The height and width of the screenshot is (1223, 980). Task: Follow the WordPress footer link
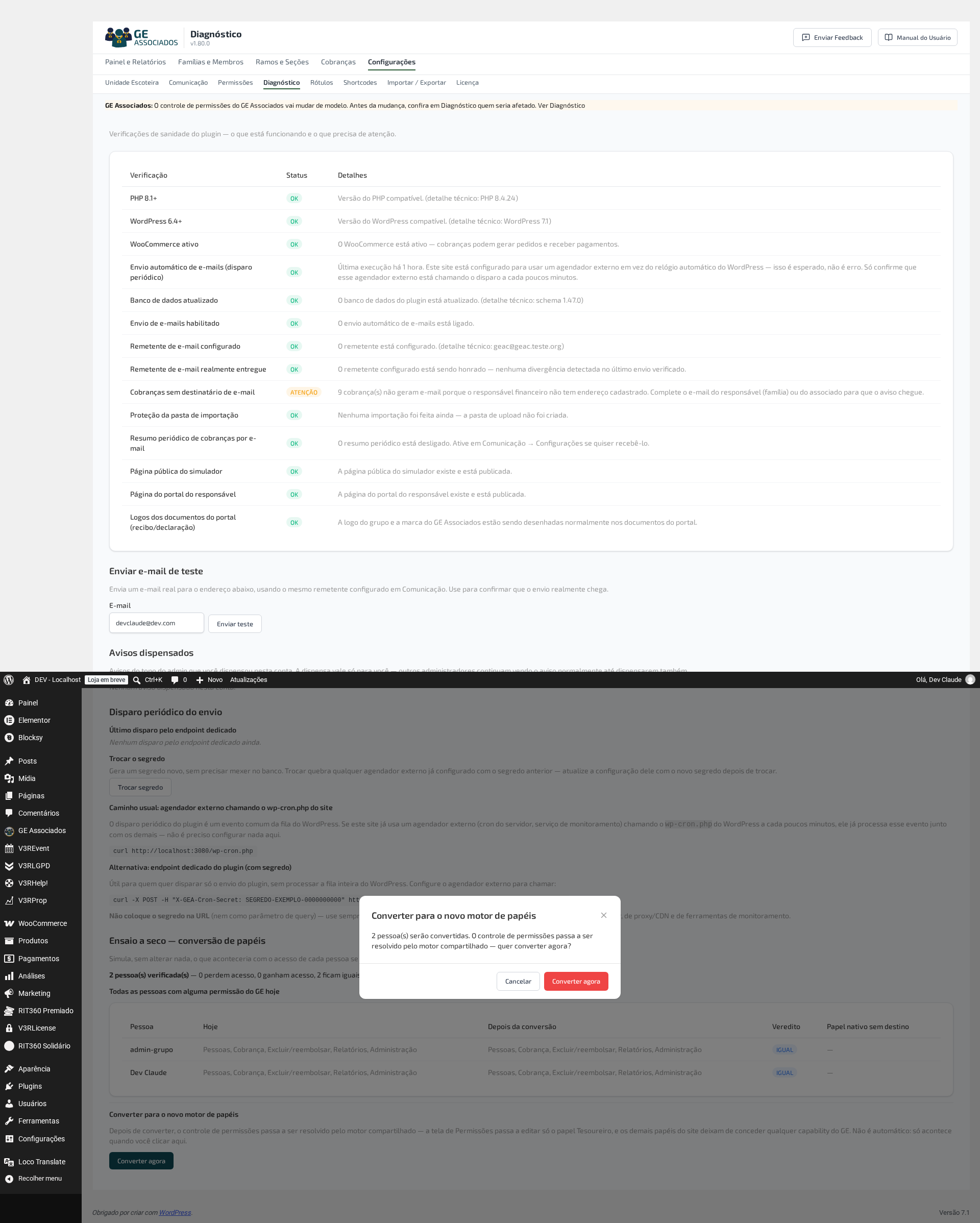coord(175,1212)
